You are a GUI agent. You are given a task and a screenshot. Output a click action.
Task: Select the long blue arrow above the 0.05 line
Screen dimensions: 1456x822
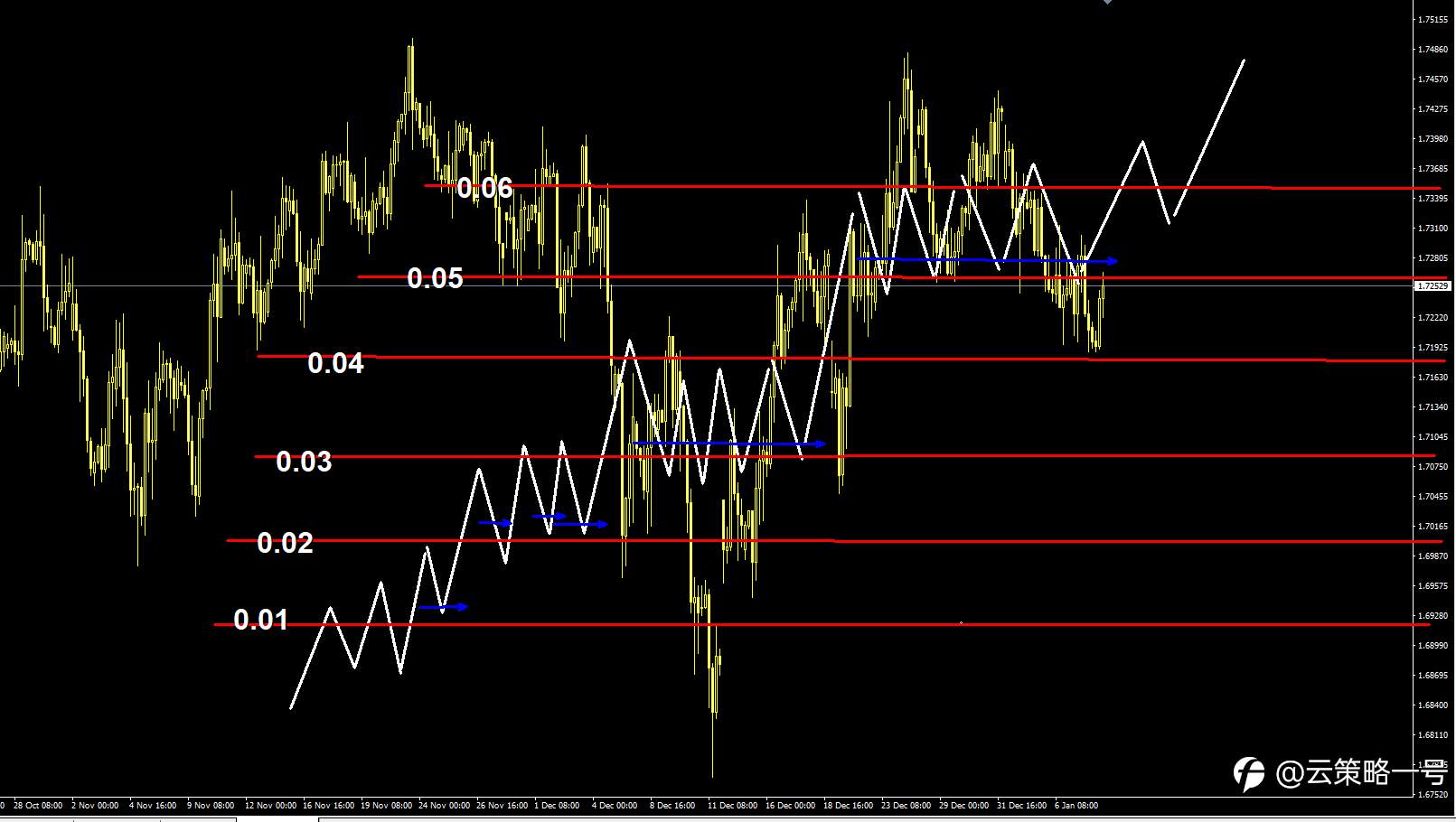(x=988, y=260)
